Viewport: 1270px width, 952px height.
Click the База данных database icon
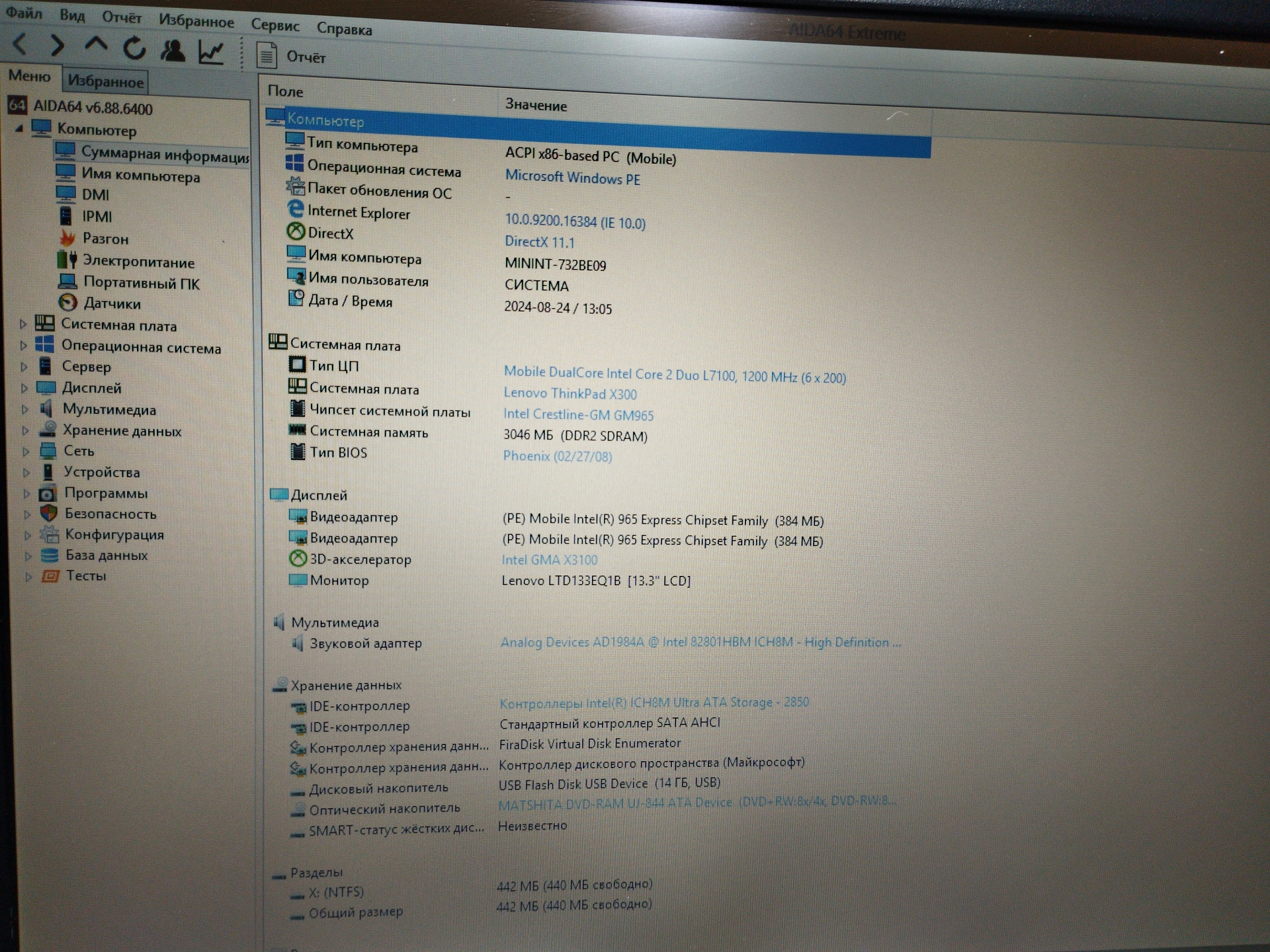(x=50, y=555)
